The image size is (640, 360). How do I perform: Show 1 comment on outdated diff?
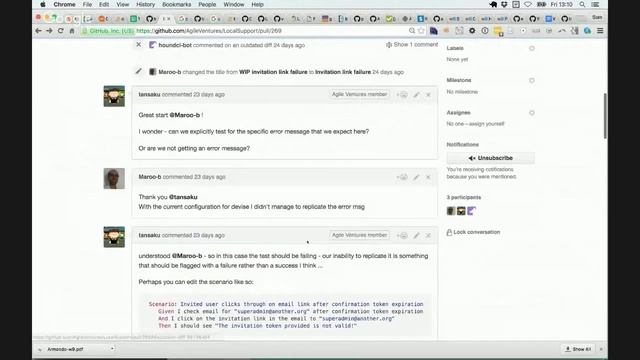412,44
